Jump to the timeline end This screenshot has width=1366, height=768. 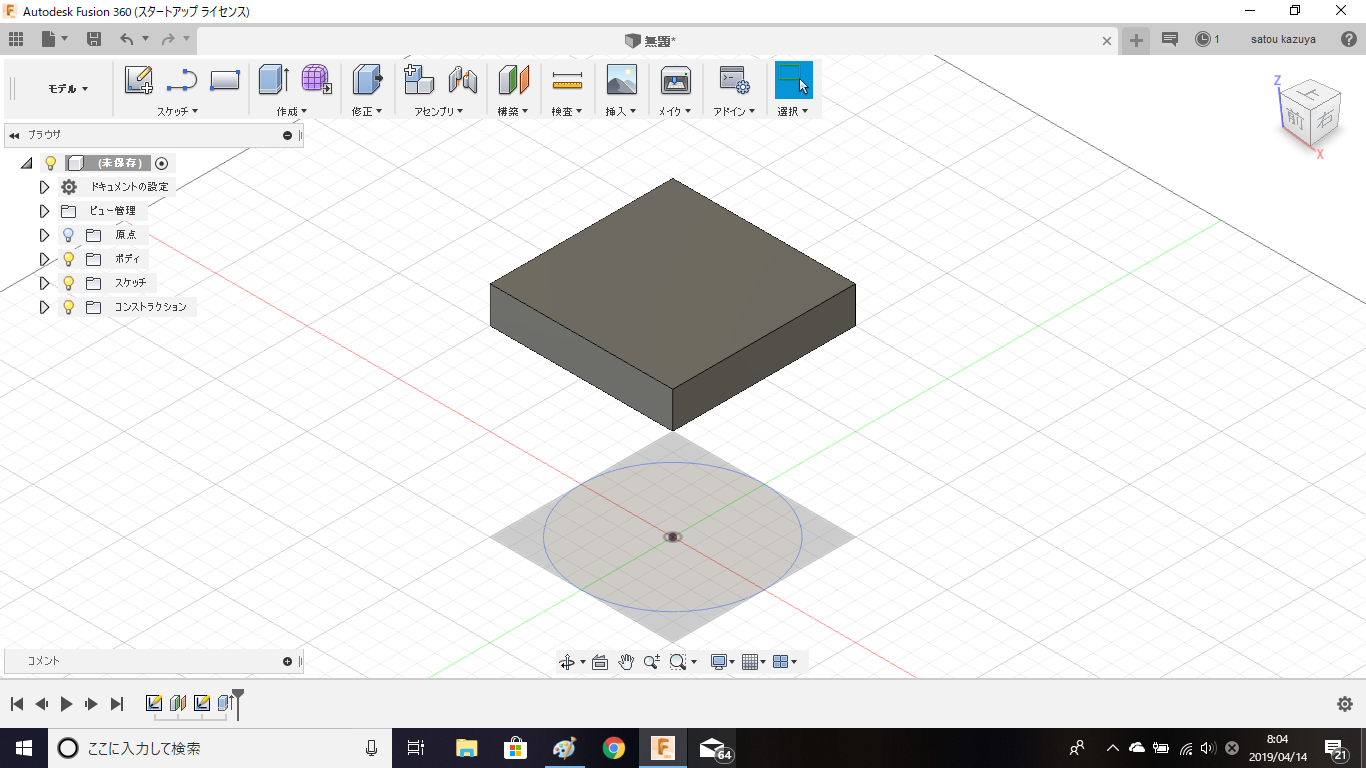coord(117,704)
